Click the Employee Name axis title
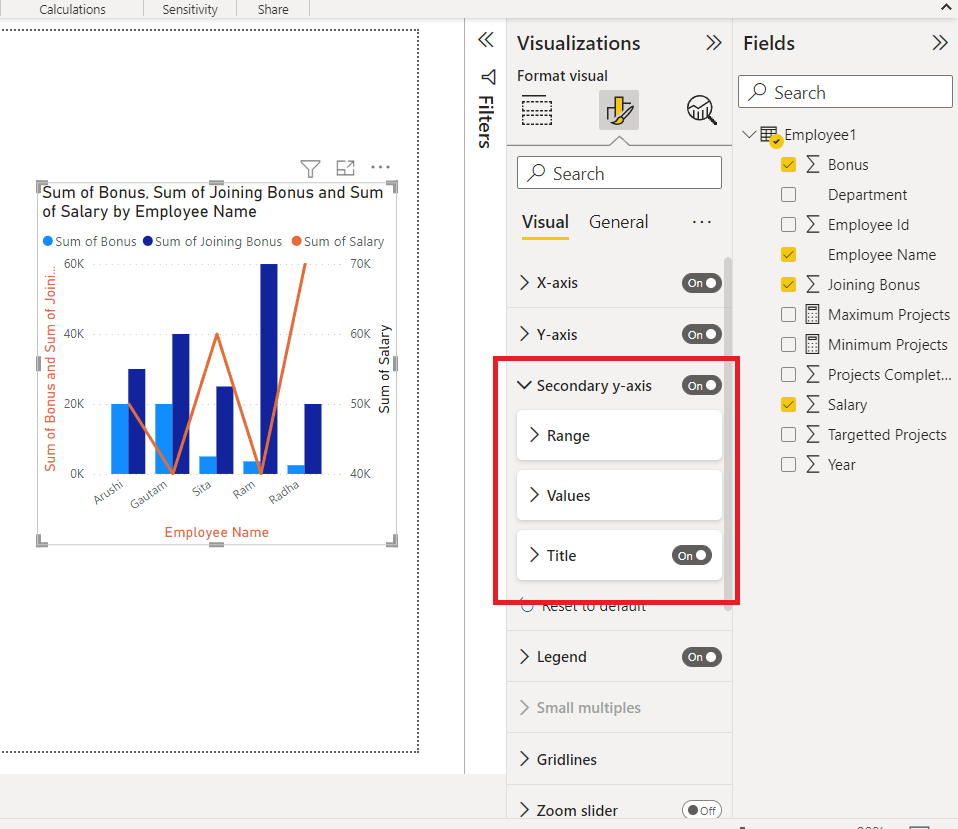 pyautogui.click(x=216, y=532)
